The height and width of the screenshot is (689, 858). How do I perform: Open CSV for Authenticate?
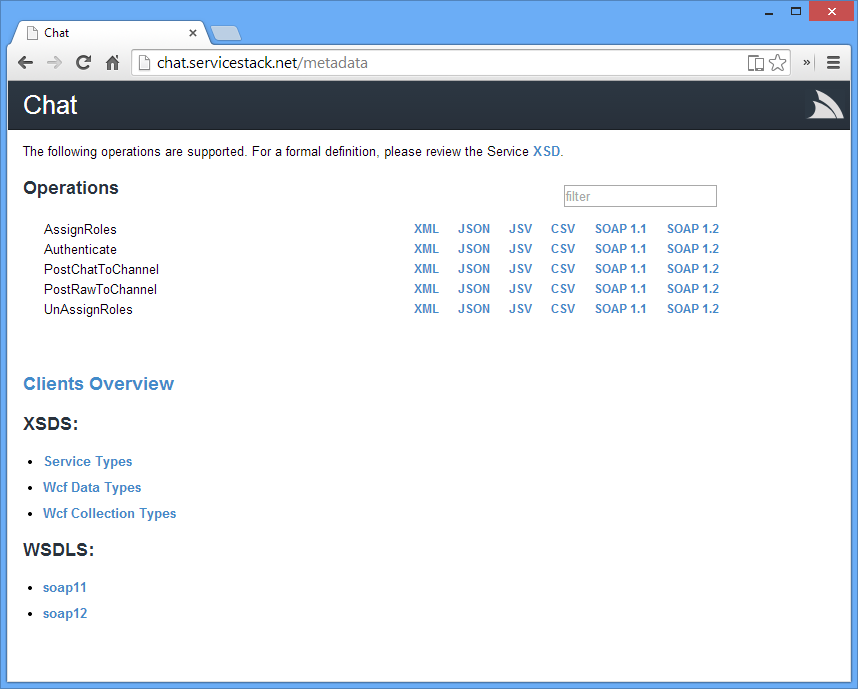click(x=563, y=249)
